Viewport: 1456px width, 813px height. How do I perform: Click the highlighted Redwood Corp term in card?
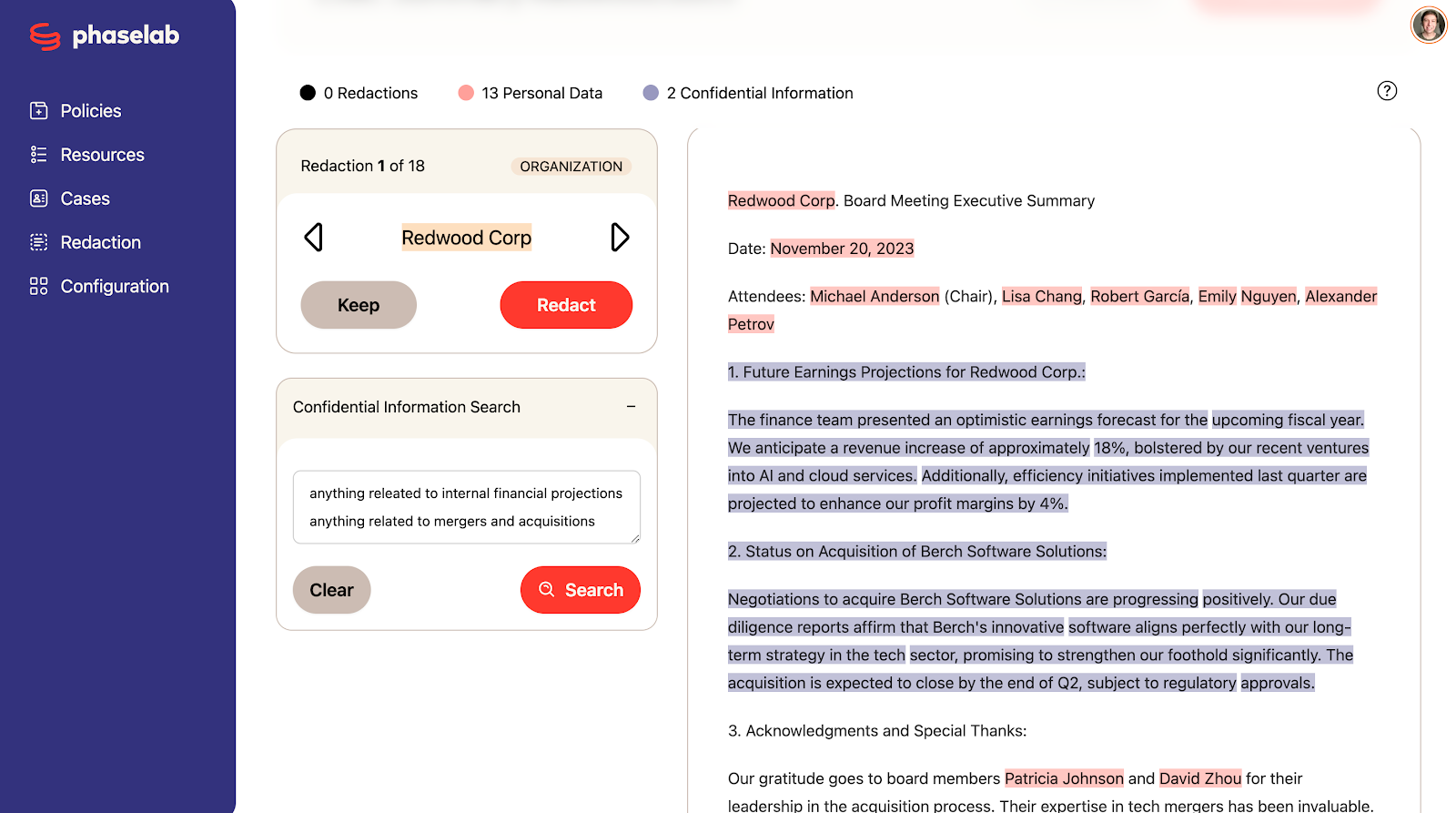pyautogui.click(x=467, y=238)
